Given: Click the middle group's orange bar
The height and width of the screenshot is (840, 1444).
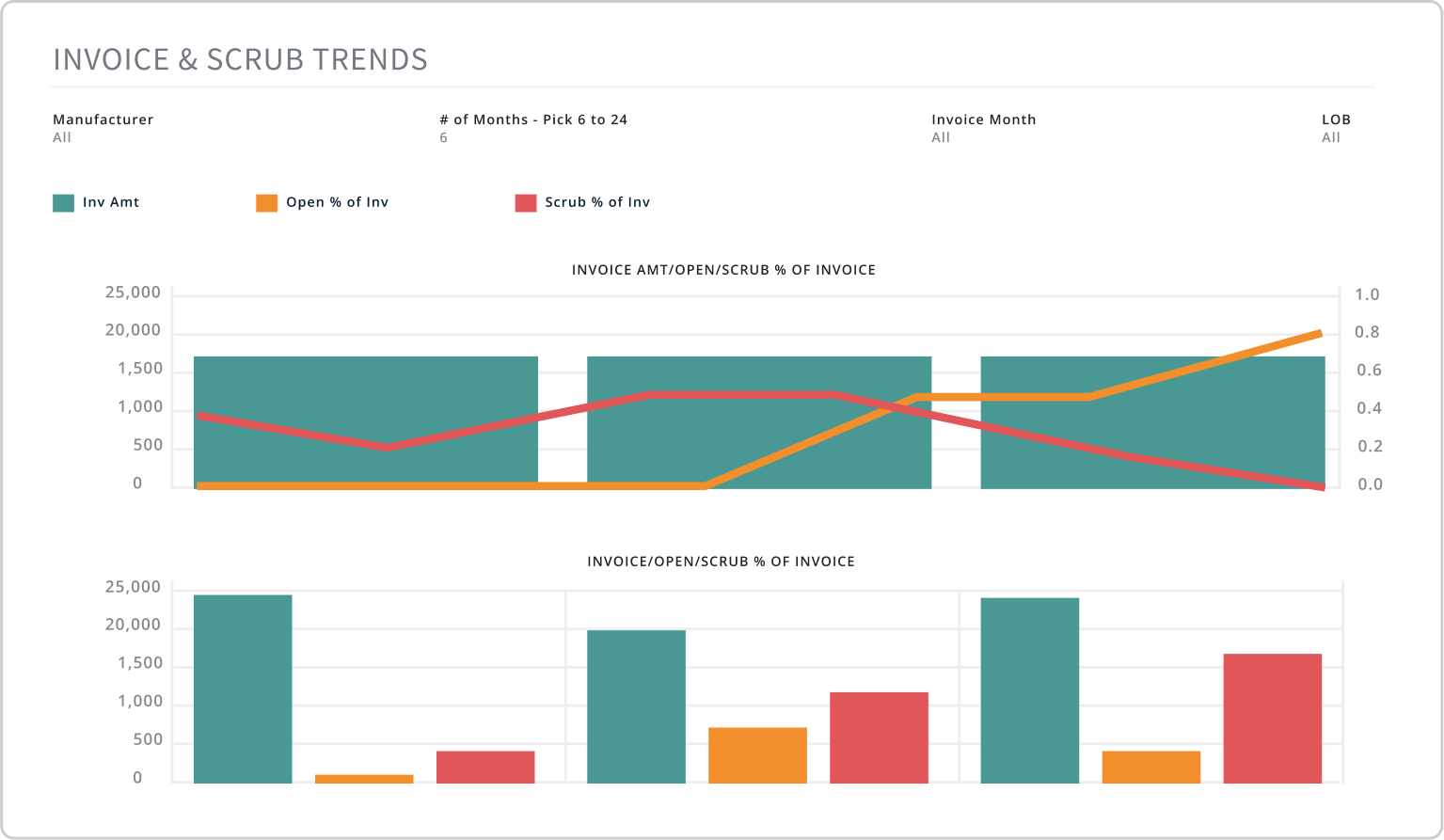Looking at the screenshot, I should point(757,754).
